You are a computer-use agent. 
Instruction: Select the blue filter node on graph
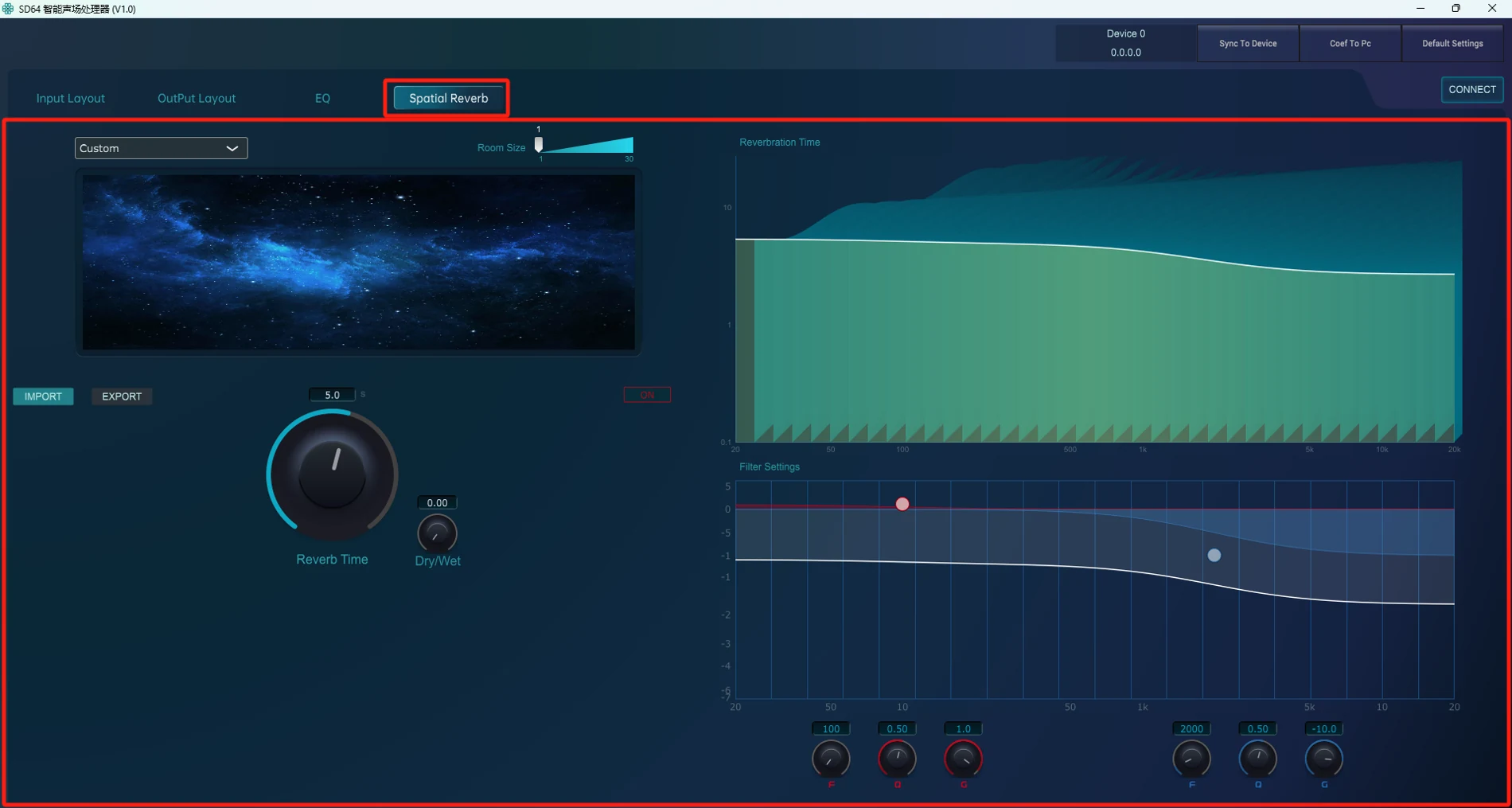point(1214,555)
